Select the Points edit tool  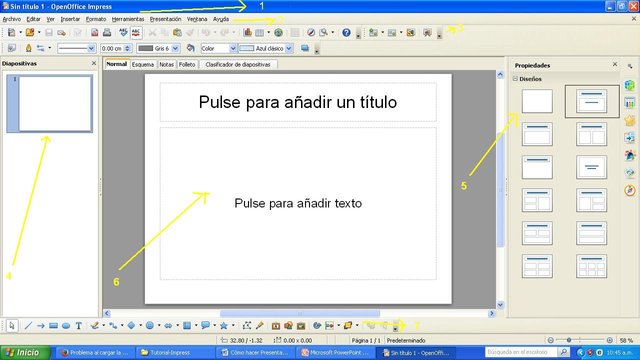pyautogui.click(x=247, y=326)
